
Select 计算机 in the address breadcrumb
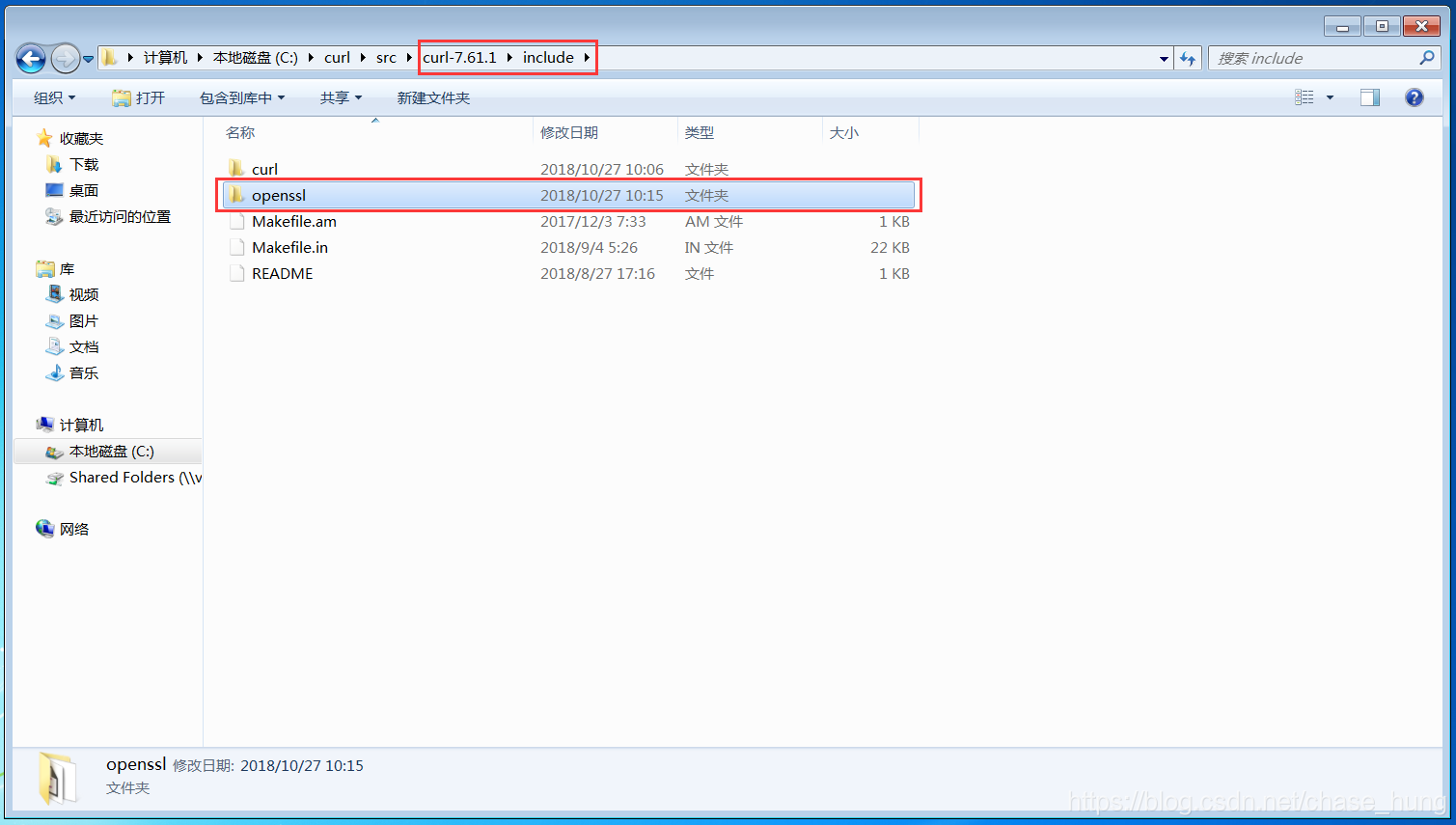point(165,58)
